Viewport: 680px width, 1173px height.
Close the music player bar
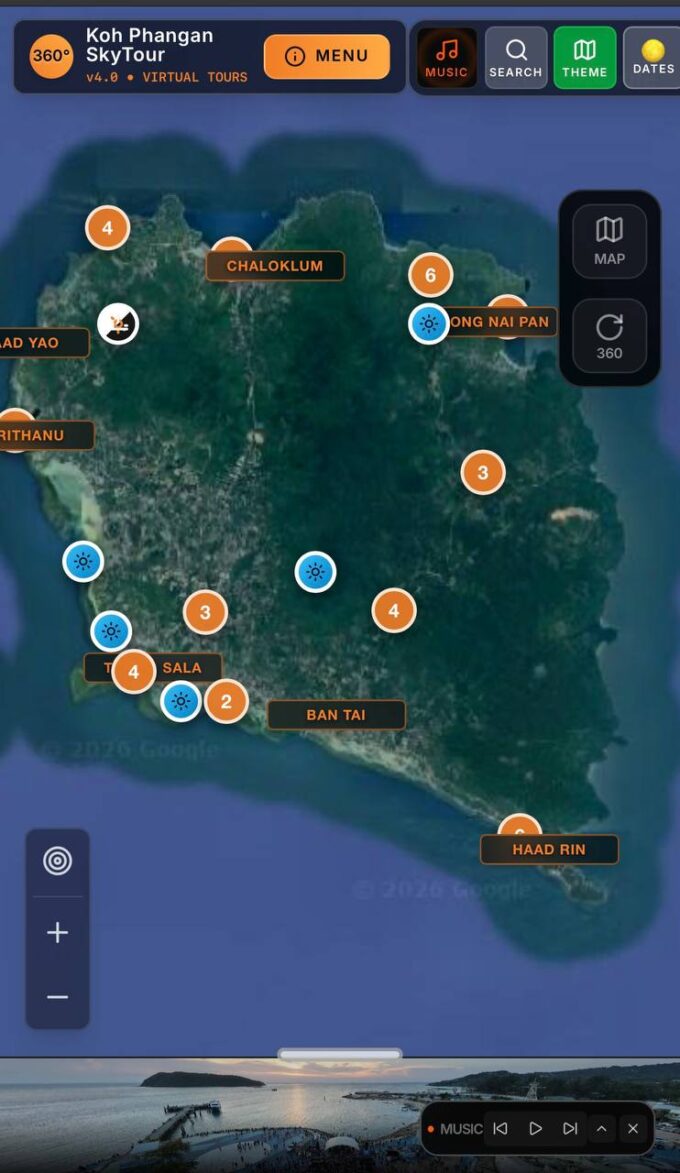click(x=633, y=1129)
